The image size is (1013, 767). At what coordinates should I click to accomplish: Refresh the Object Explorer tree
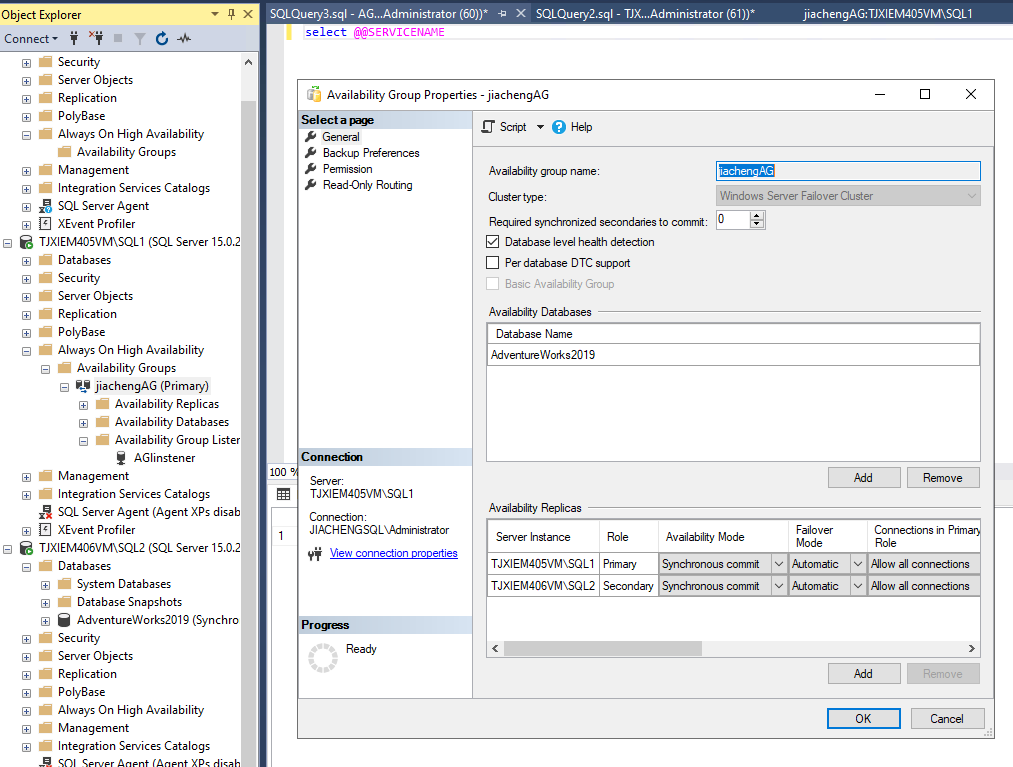(162, 39)
